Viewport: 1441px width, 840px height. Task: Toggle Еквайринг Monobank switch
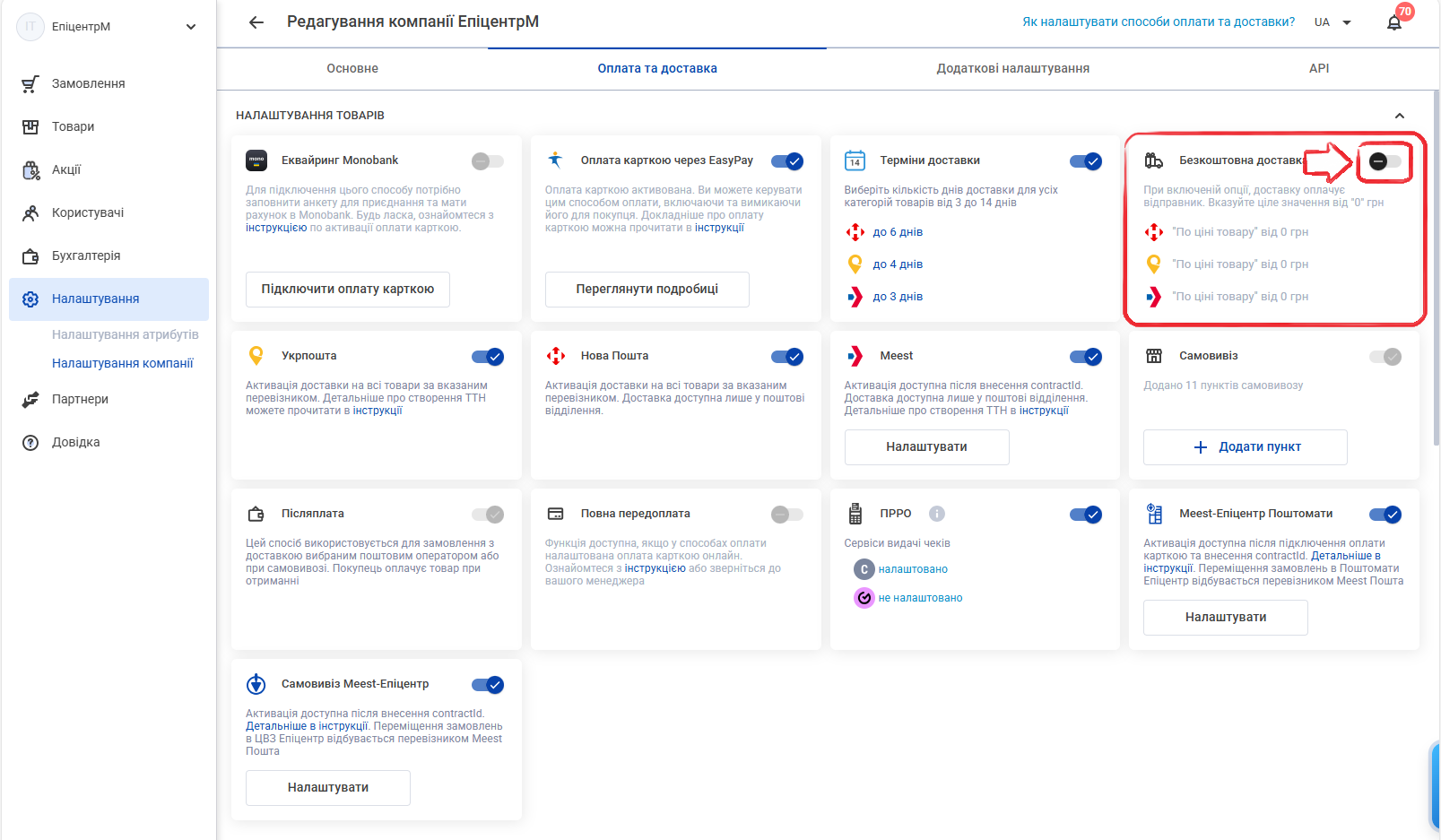tap(488, 161)
